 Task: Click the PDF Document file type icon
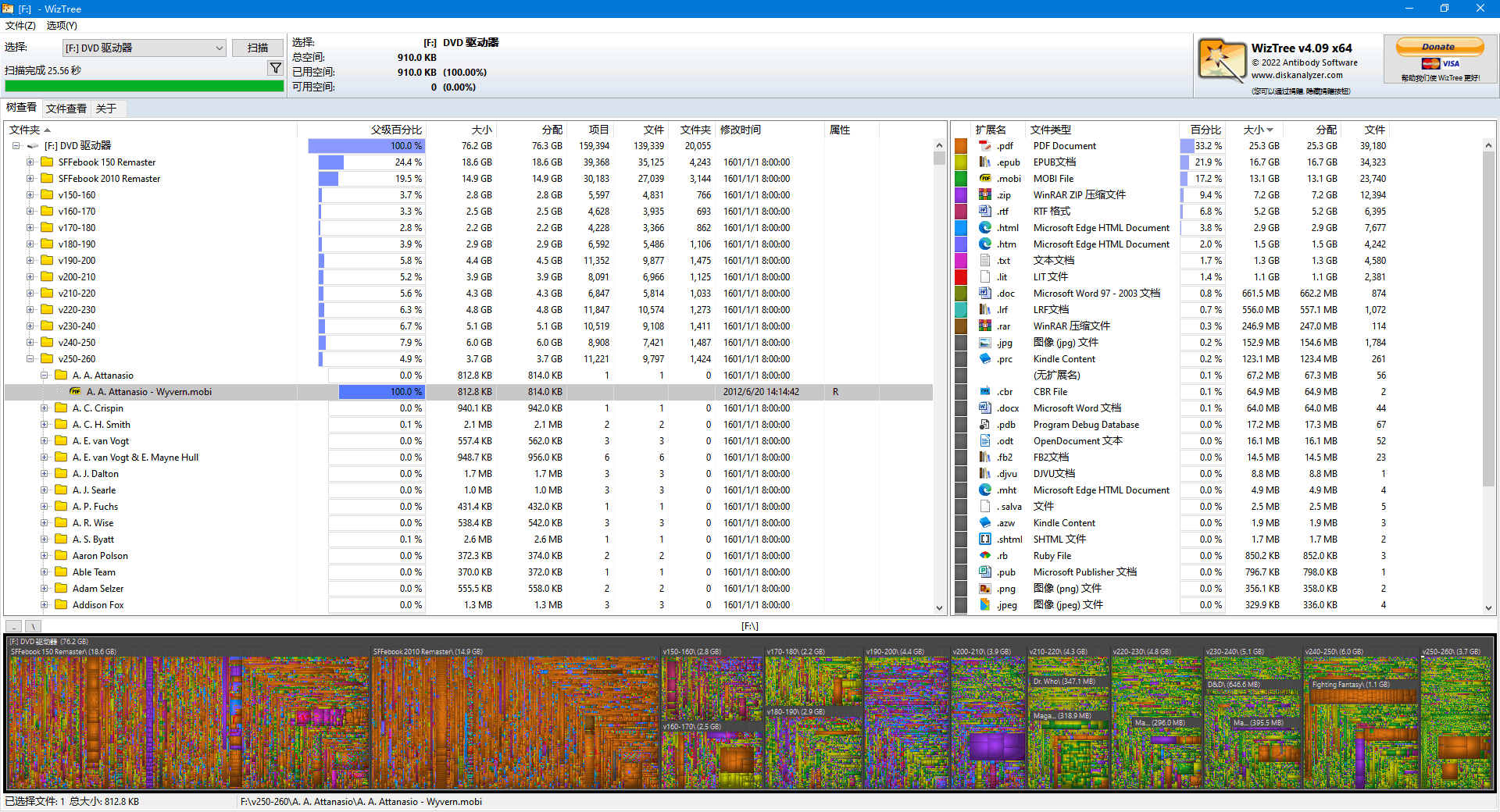[985, 146]
